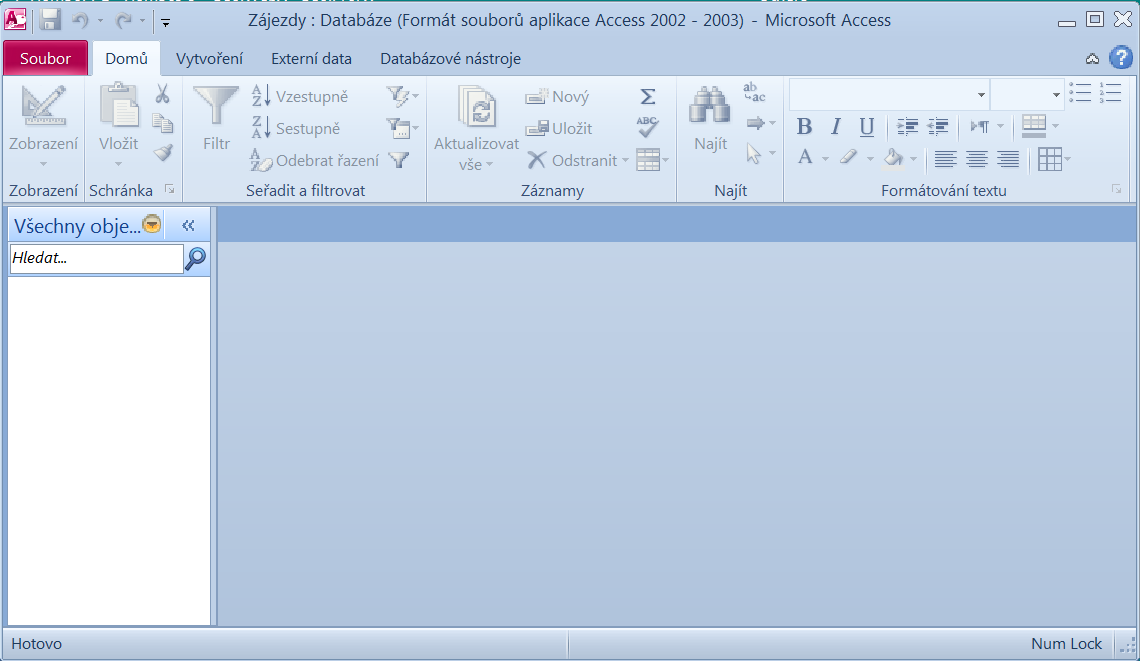The height and width of the screenshot is (661, 1140).
Task: Click the Najít binoculars icon
Action: pos(710,107)
